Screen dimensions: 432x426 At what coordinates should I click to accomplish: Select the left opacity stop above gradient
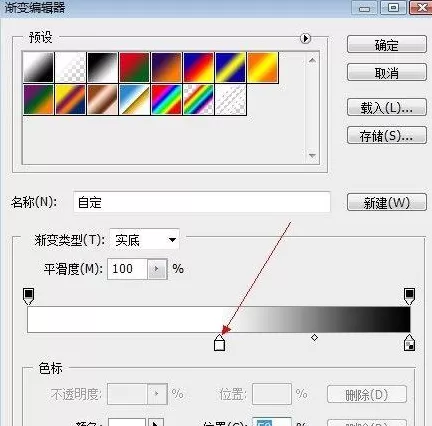pos(28,296)
